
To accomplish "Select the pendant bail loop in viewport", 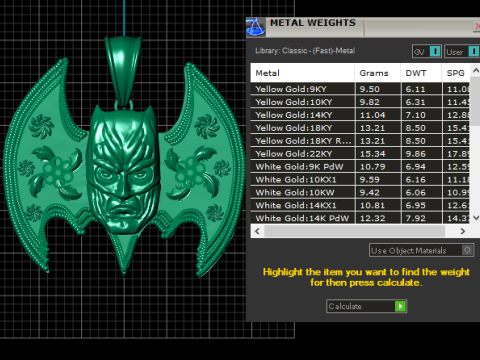I will pyautogui.click(x=123, y=70).
